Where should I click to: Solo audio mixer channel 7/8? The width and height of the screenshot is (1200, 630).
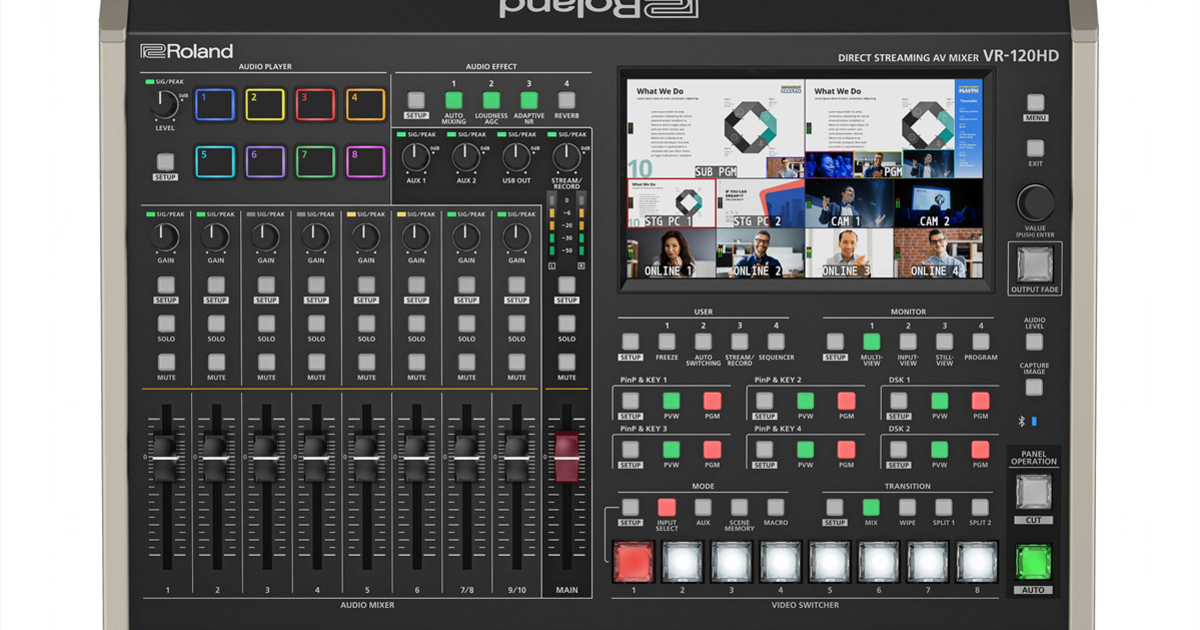(466, 324)
